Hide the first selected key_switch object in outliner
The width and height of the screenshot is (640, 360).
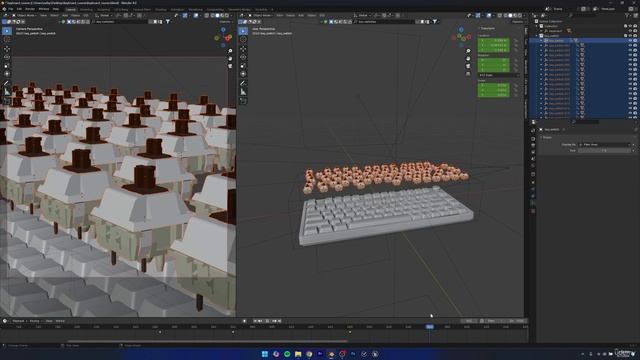tap(630, 40)
